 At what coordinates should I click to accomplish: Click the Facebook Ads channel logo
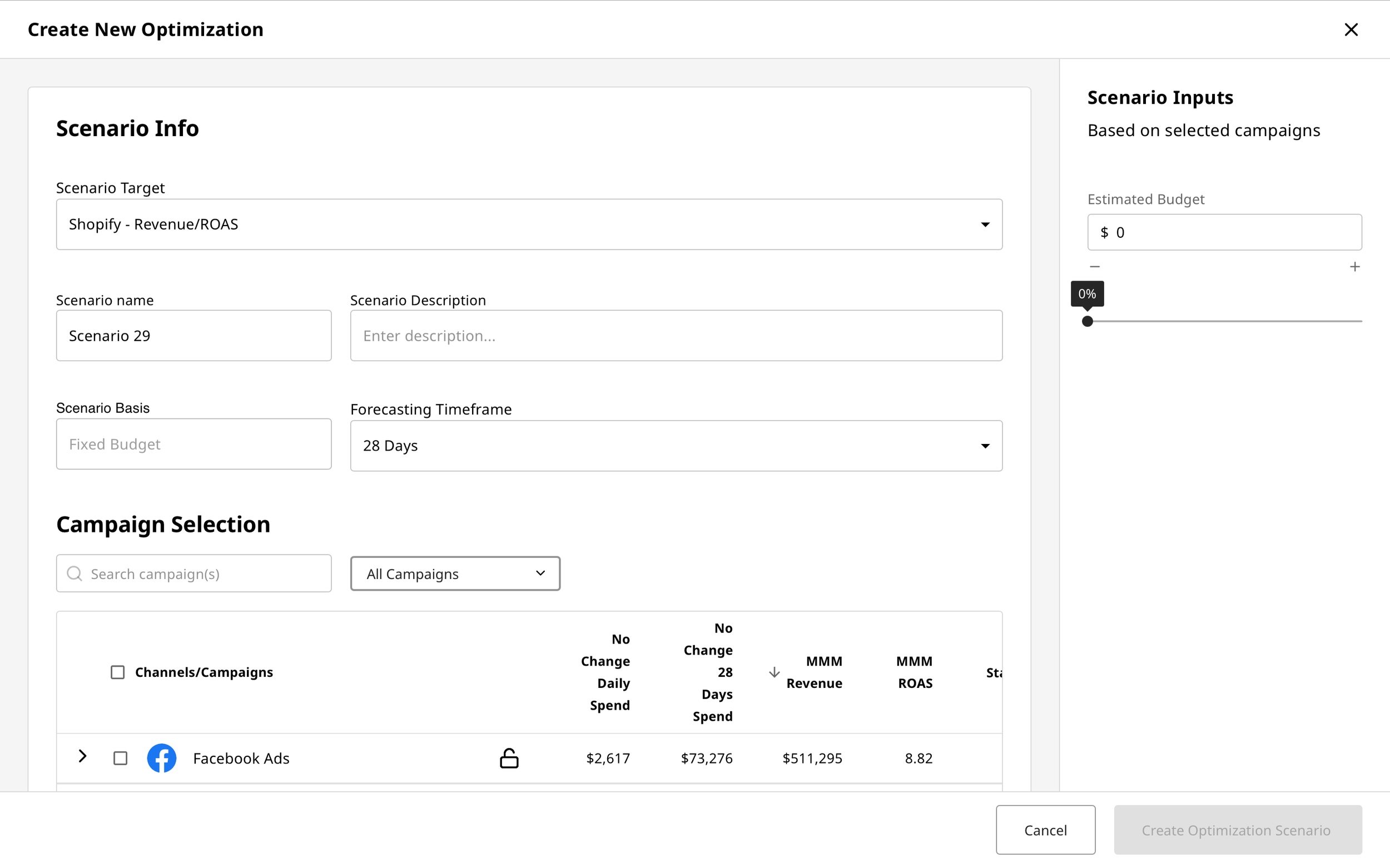(x=161, y=758)
